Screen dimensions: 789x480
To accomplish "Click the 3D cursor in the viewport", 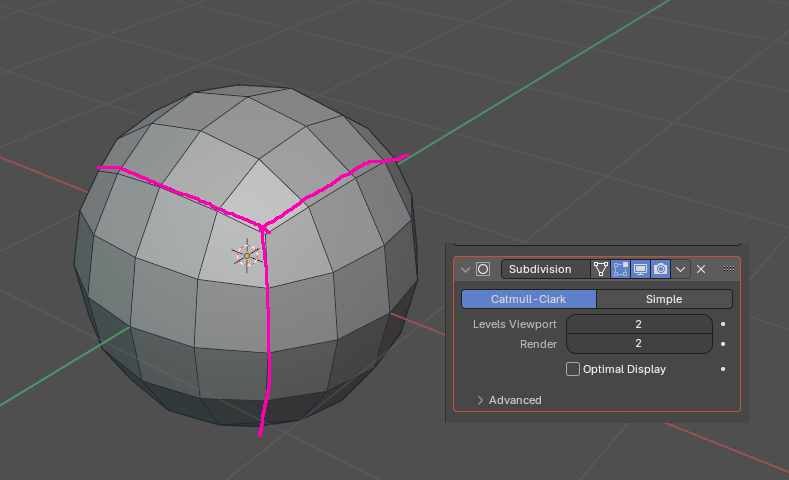I will tap(247, 256).
